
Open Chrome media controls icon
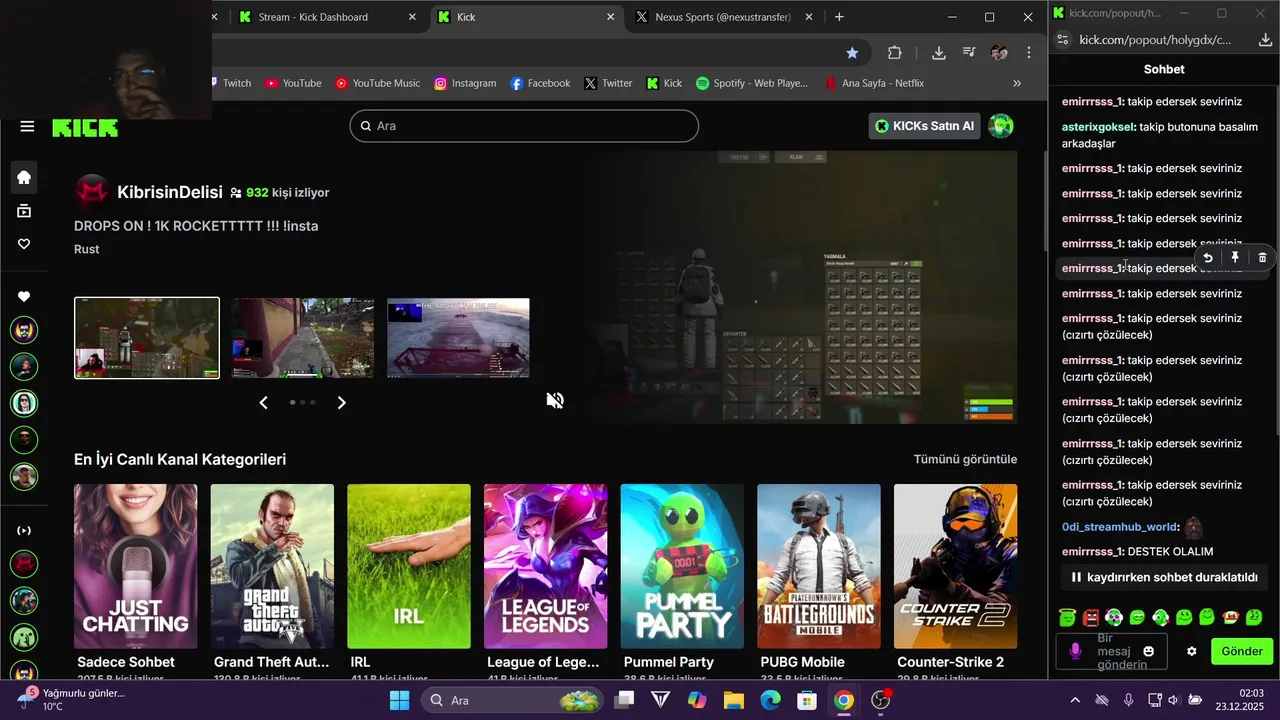click(969, 53)
